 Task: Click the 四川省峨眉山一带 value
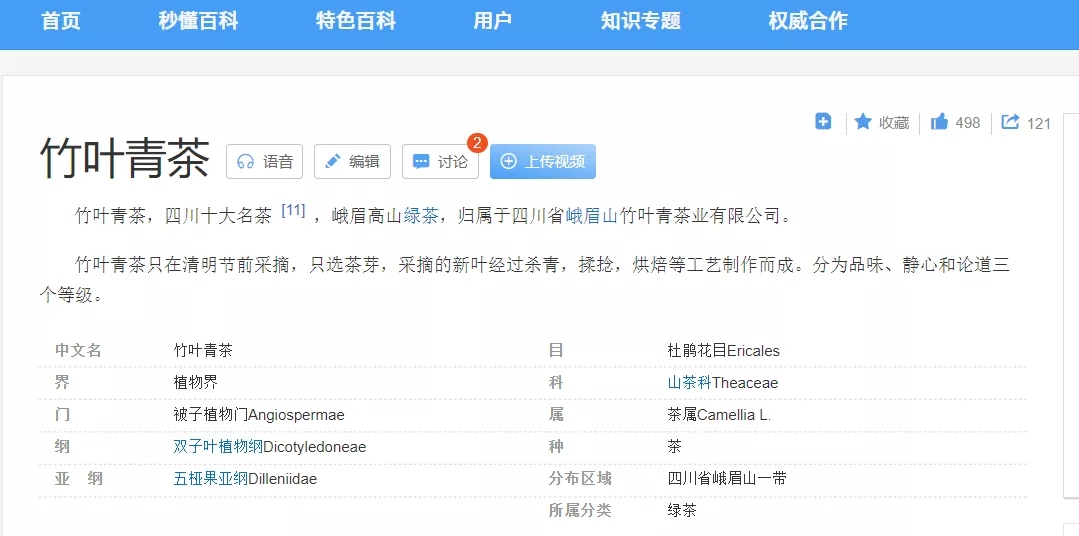[727, 478]
